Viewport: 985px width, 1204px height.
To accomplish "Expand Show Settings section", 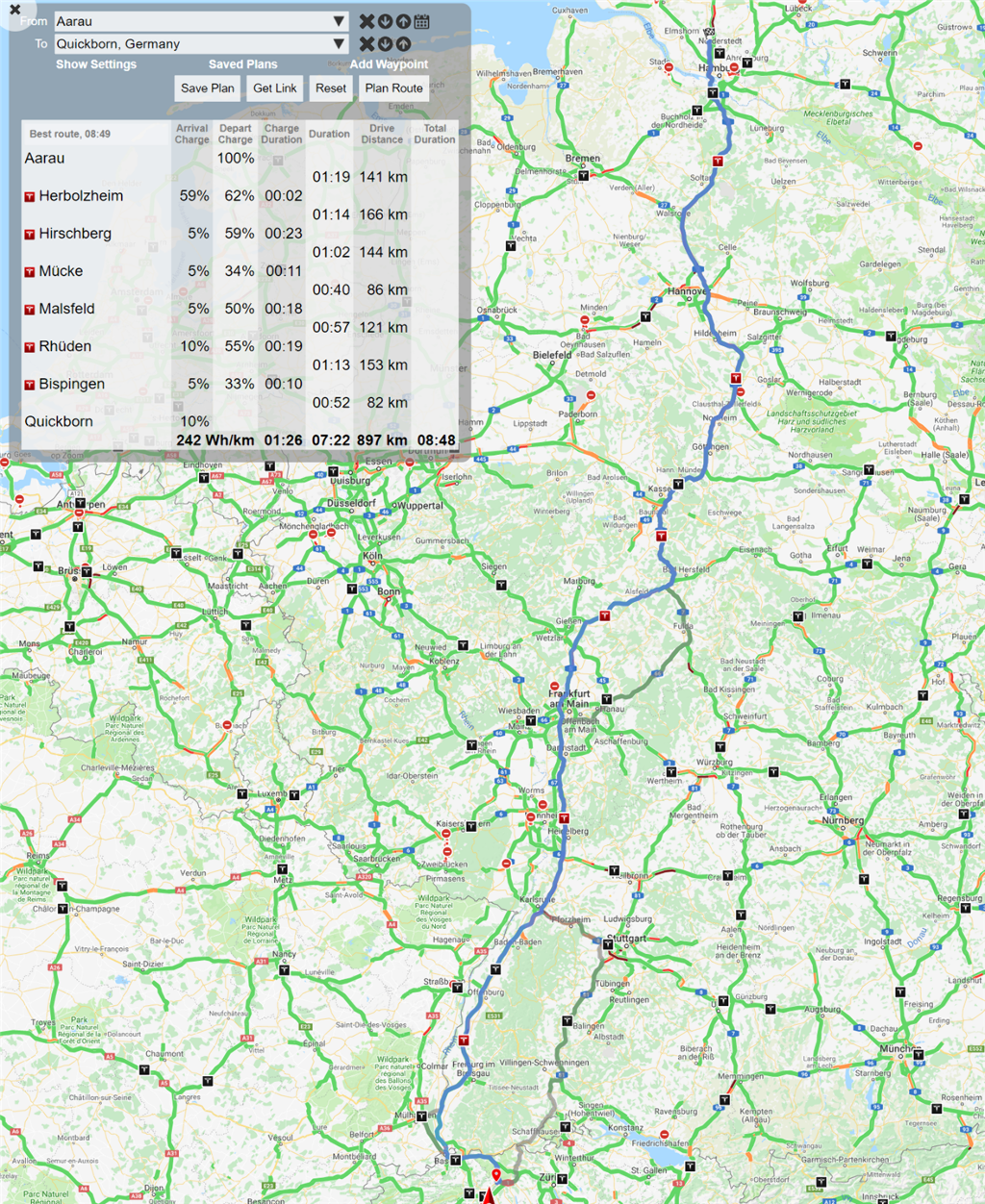I will (x=96, y=64).
